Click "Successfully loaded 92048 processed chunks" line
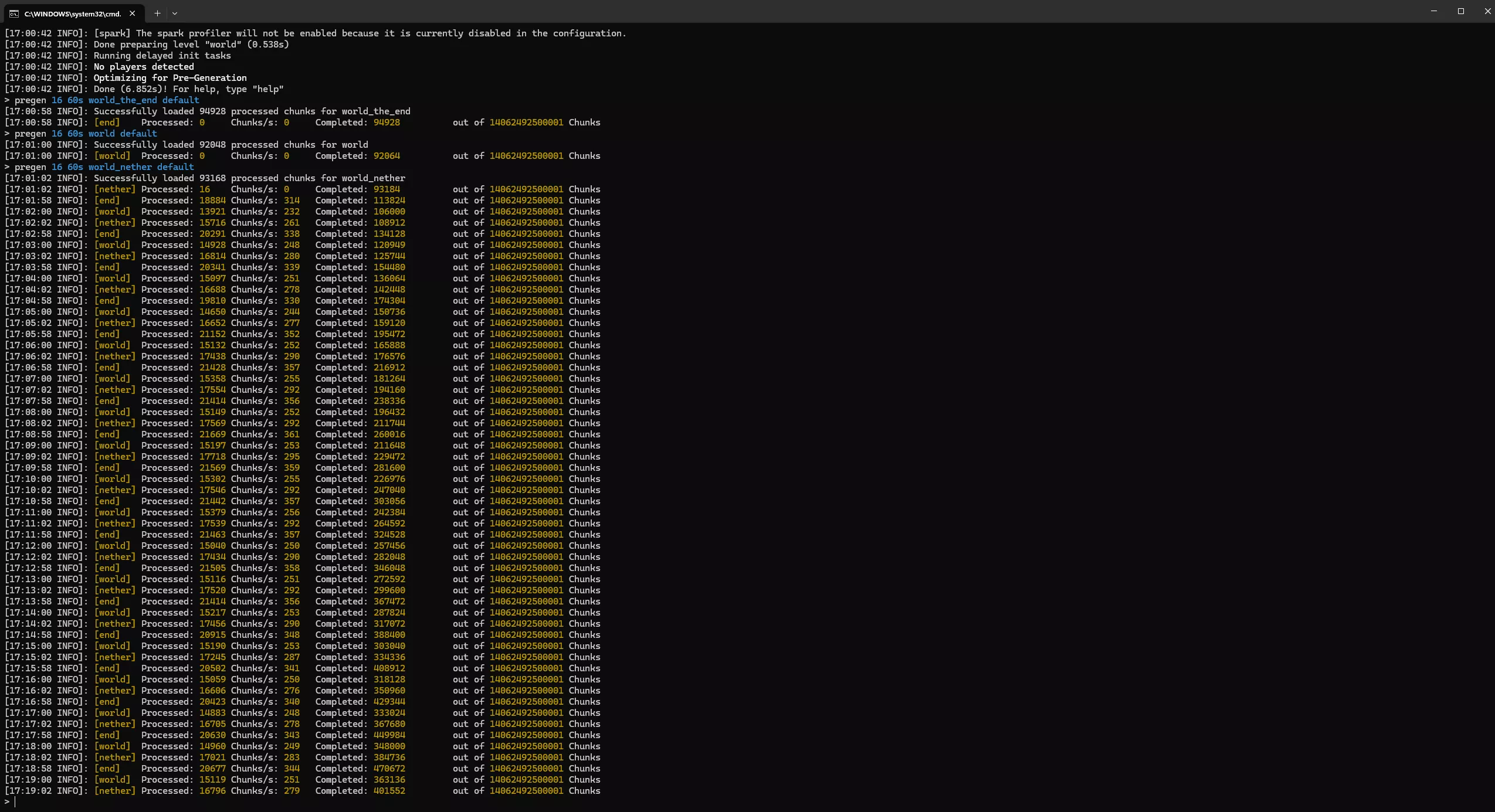This screenshot has width=1495, height=812. click(x=231, y=145)
